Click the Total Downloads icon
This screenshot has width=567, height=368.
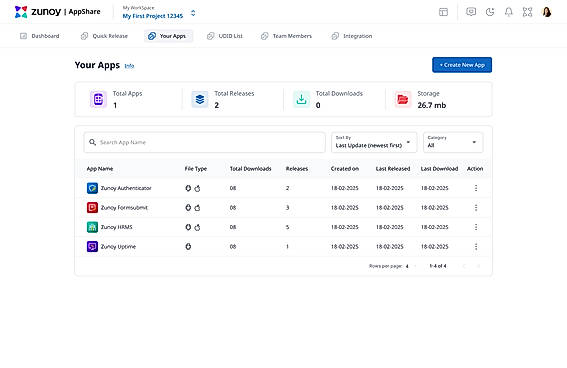tap(301, 99)
